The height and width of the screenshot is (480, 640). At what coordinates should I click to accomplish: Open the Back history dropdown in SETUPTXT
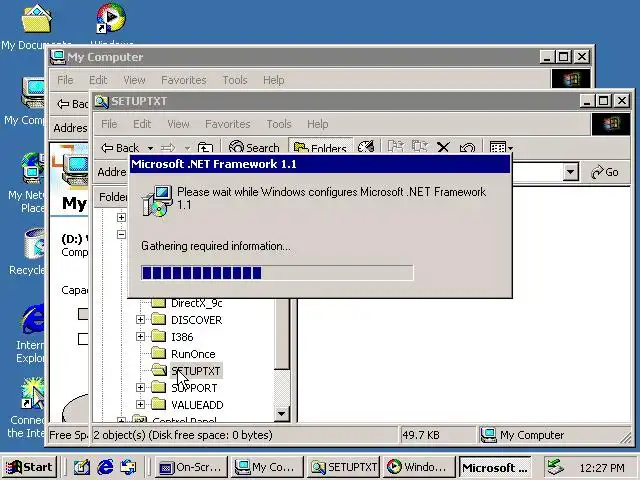click(150, 148)
